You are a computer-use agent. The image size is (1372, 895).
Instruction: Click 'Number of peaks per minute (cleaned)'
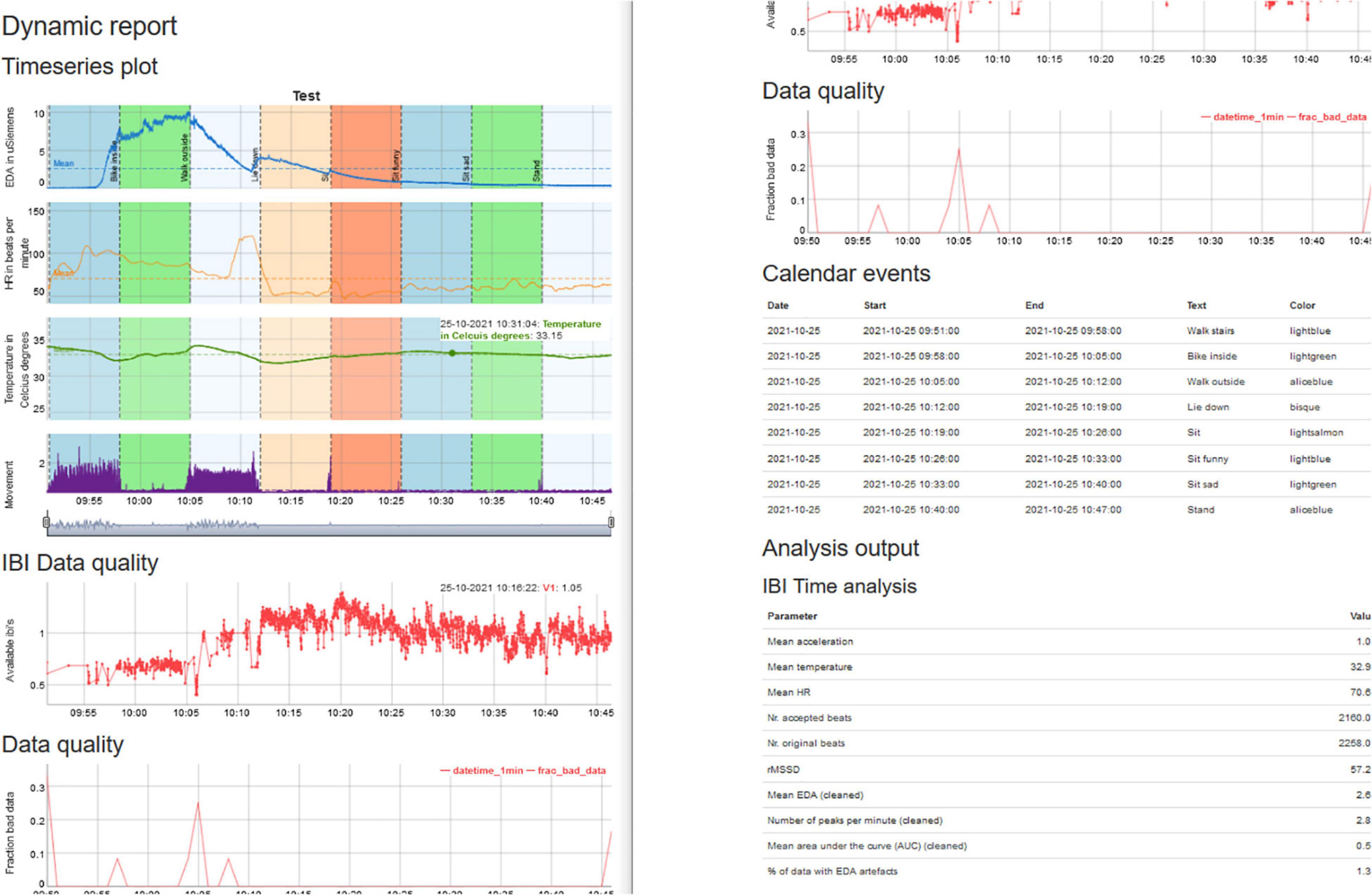(854, 820)
